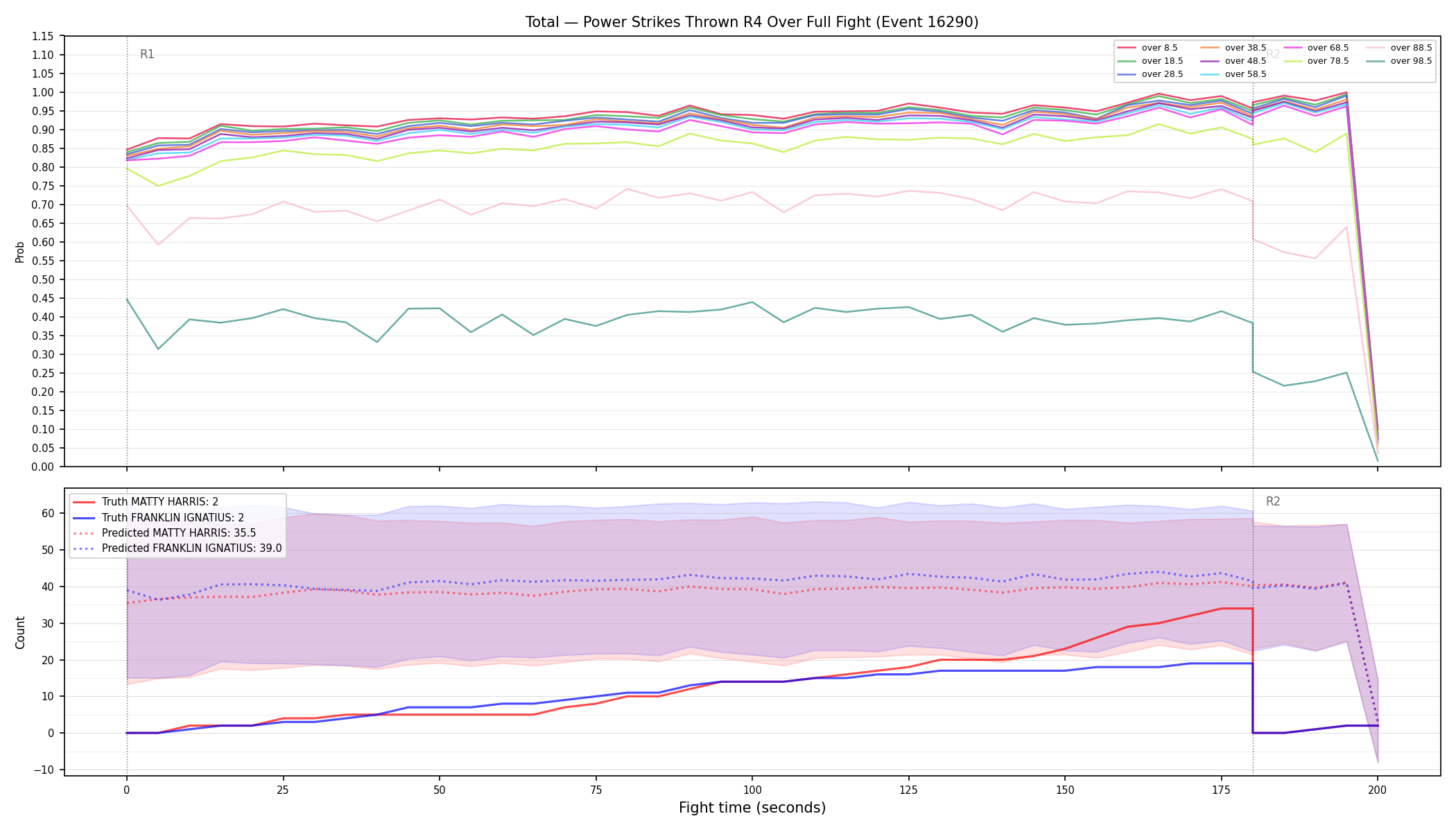The image size is (1456, 832).
Task: Click 'Predicted FRANKLIN IGNATIUS: 39.0' legend entry
Action: click(x=177, y=548)
